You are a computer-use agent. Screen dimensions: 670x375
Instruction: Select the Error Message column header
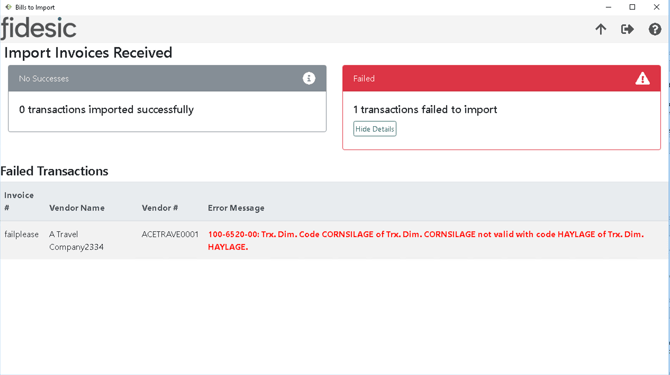click(236, 208)
